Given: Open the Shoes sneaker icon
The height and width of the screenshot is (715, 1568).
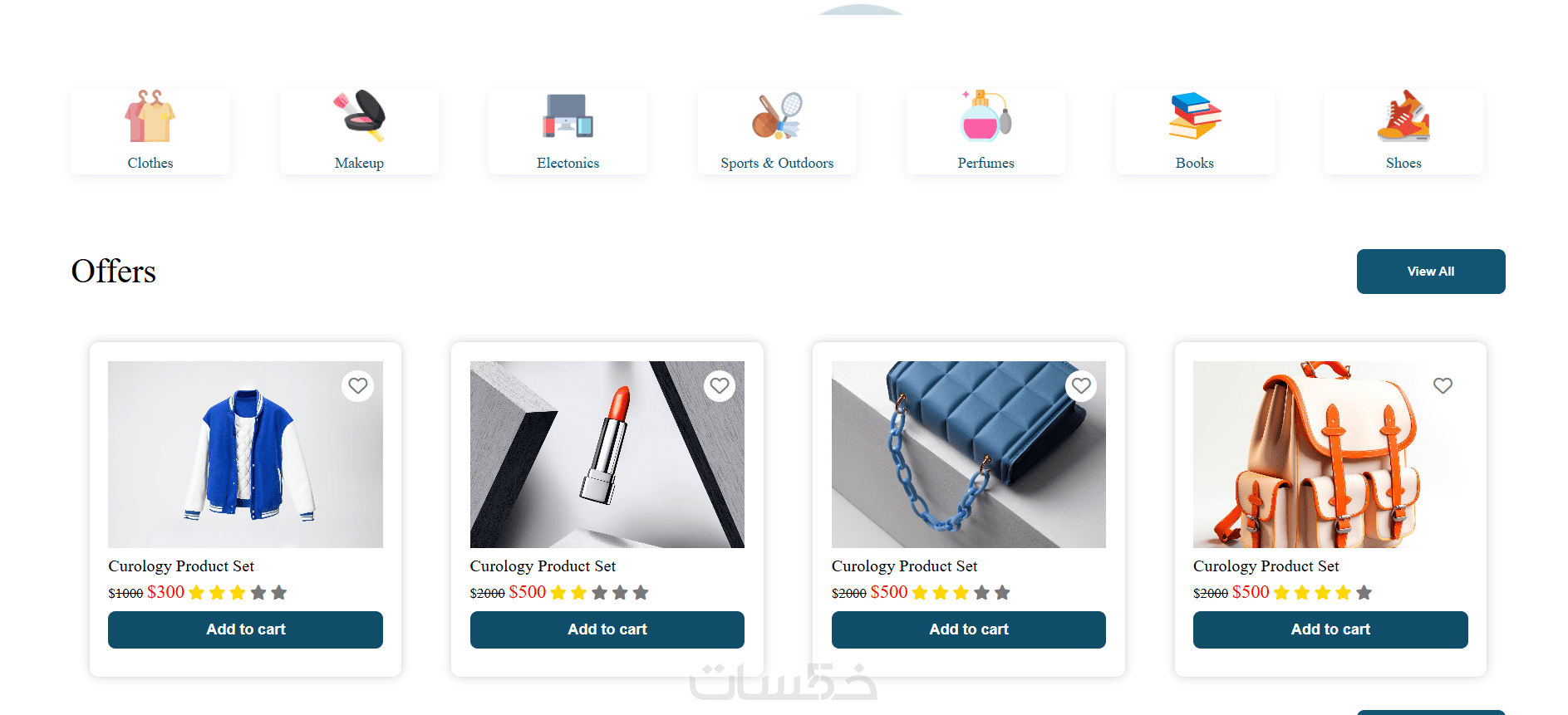Looking at the screenshot, I should point(1403,116).
